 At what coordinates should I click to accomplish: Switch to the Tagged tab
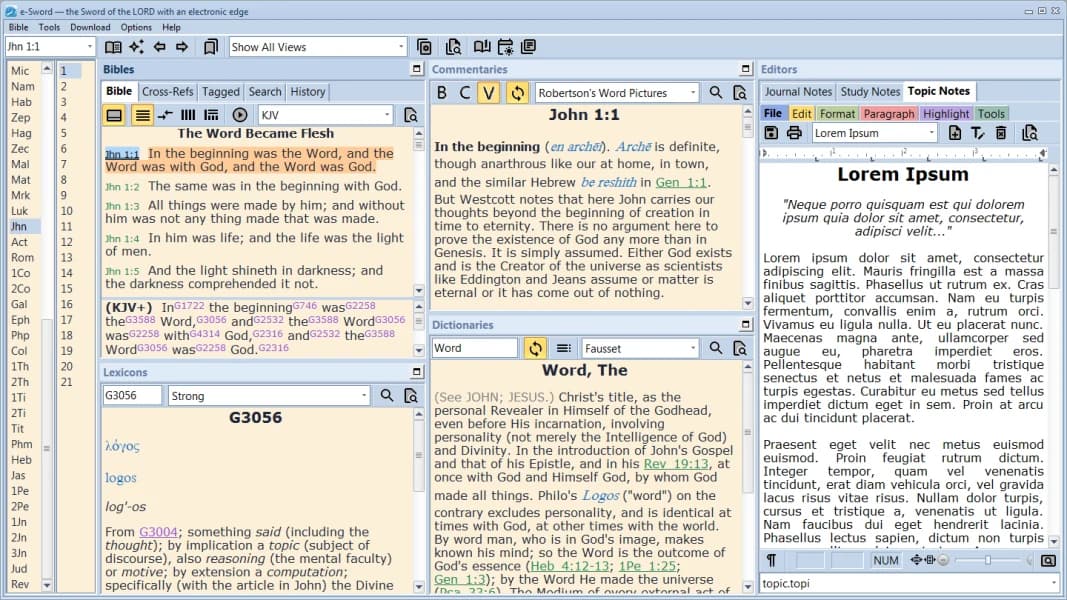point(220,91)
